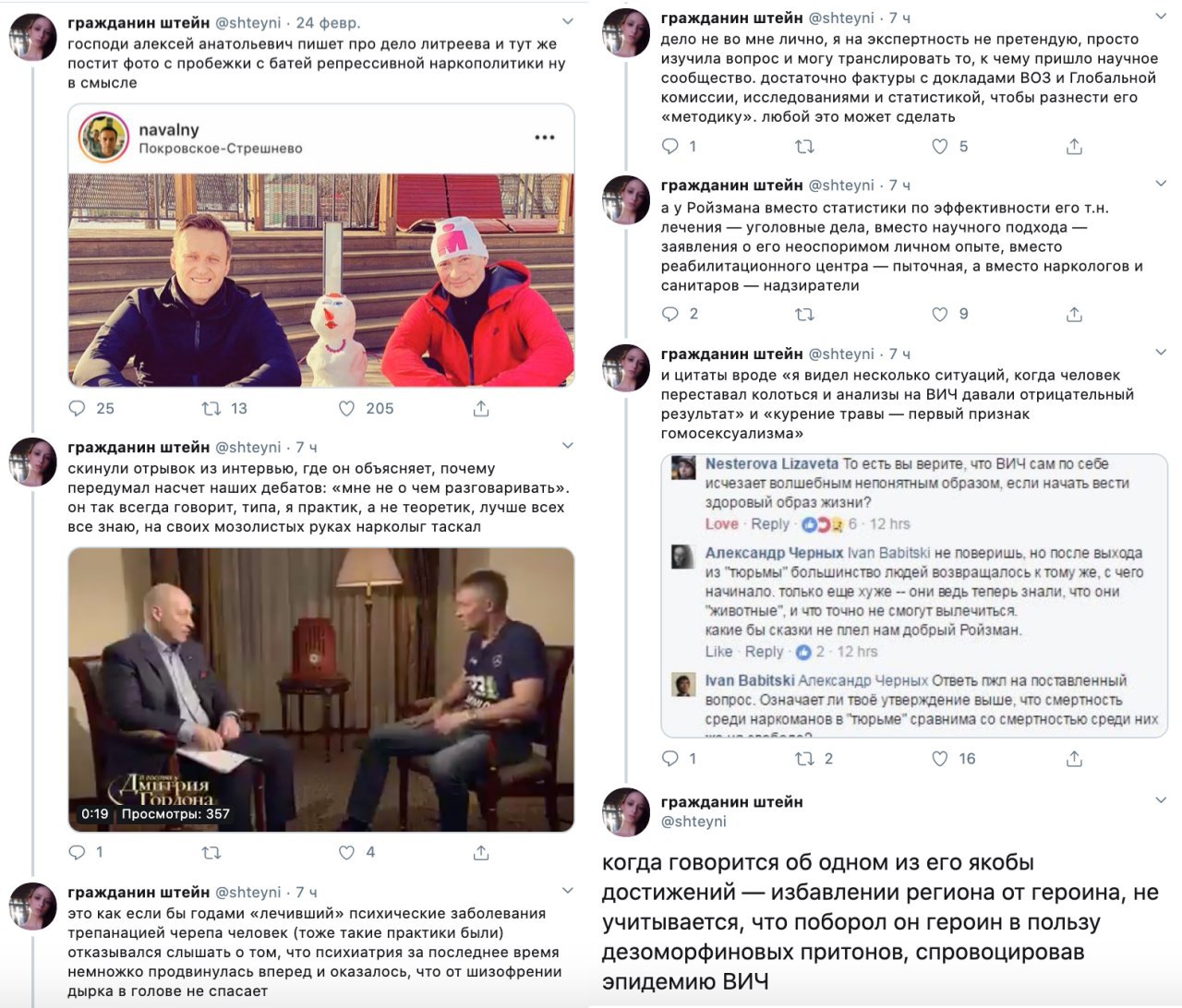Reply to the Navalny photo tweet
The height and width of the screenshot is (1008, 1182).
coord(79,408)
